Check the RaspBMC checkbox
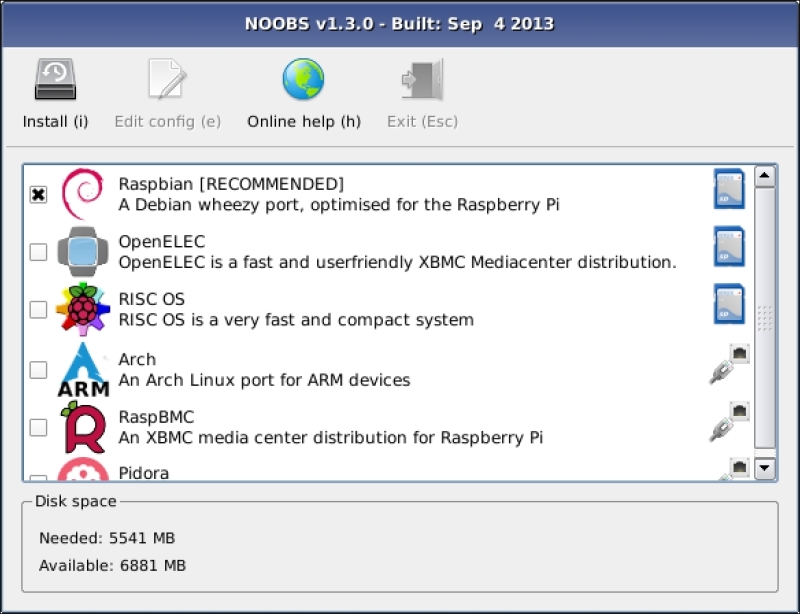 [x=38, y=427]
